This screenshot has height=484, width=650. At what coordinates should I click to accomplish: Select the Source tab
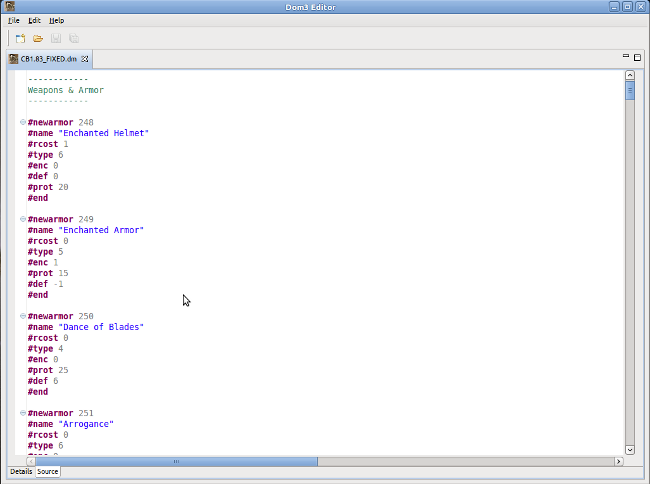coord(48,471)
